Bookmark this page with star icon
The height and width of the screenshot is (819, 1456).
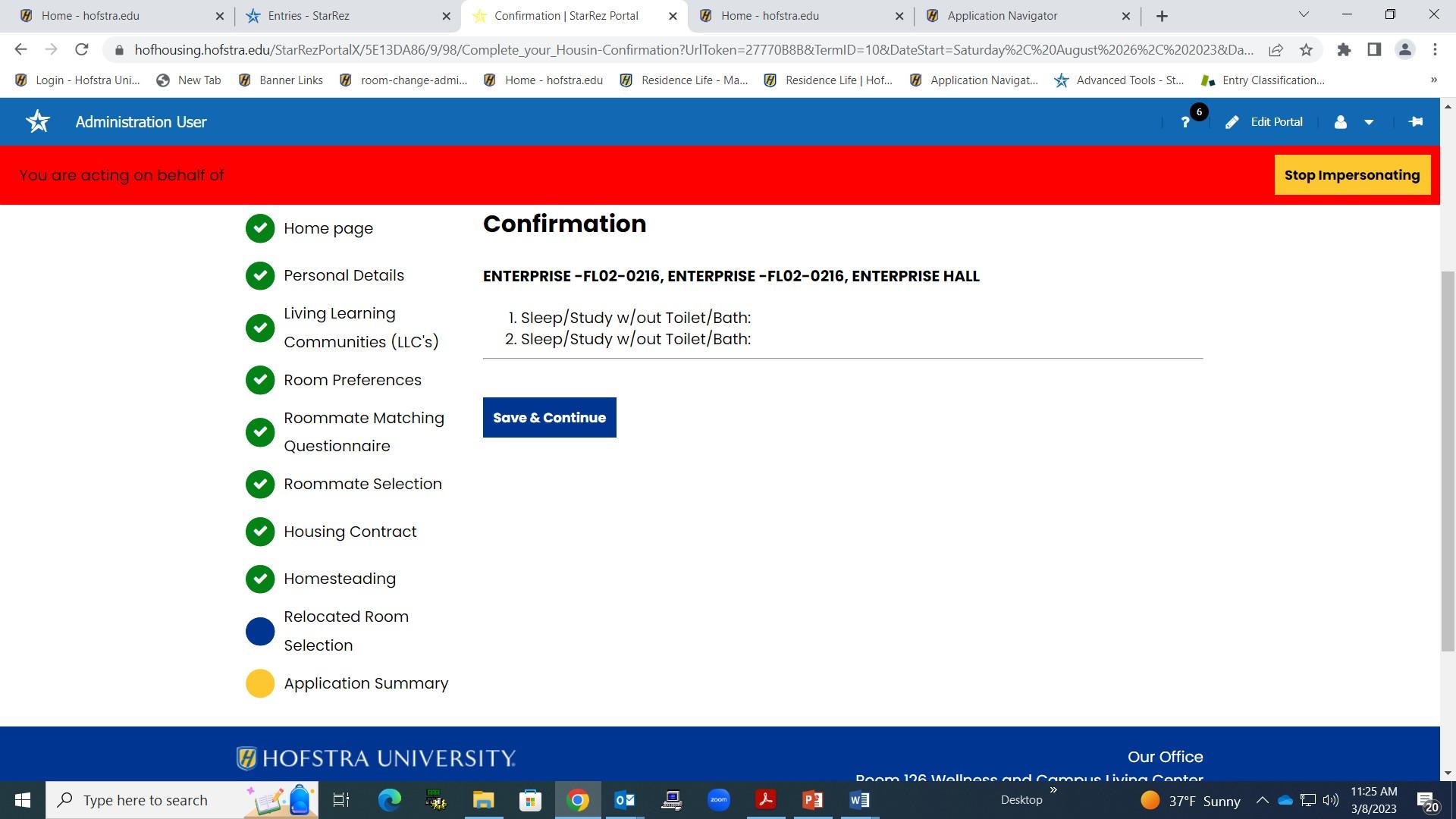tap(1306, 50)
